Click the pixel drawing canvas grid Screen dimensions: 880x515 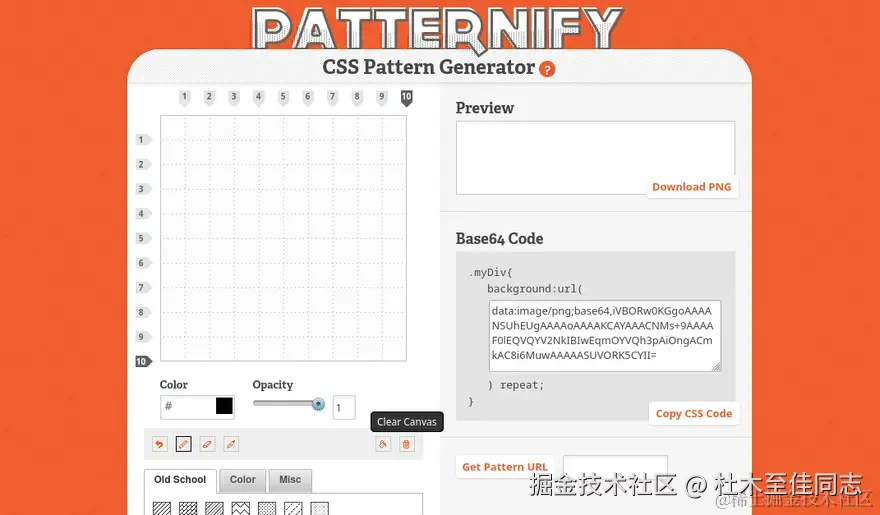point(283,238)
